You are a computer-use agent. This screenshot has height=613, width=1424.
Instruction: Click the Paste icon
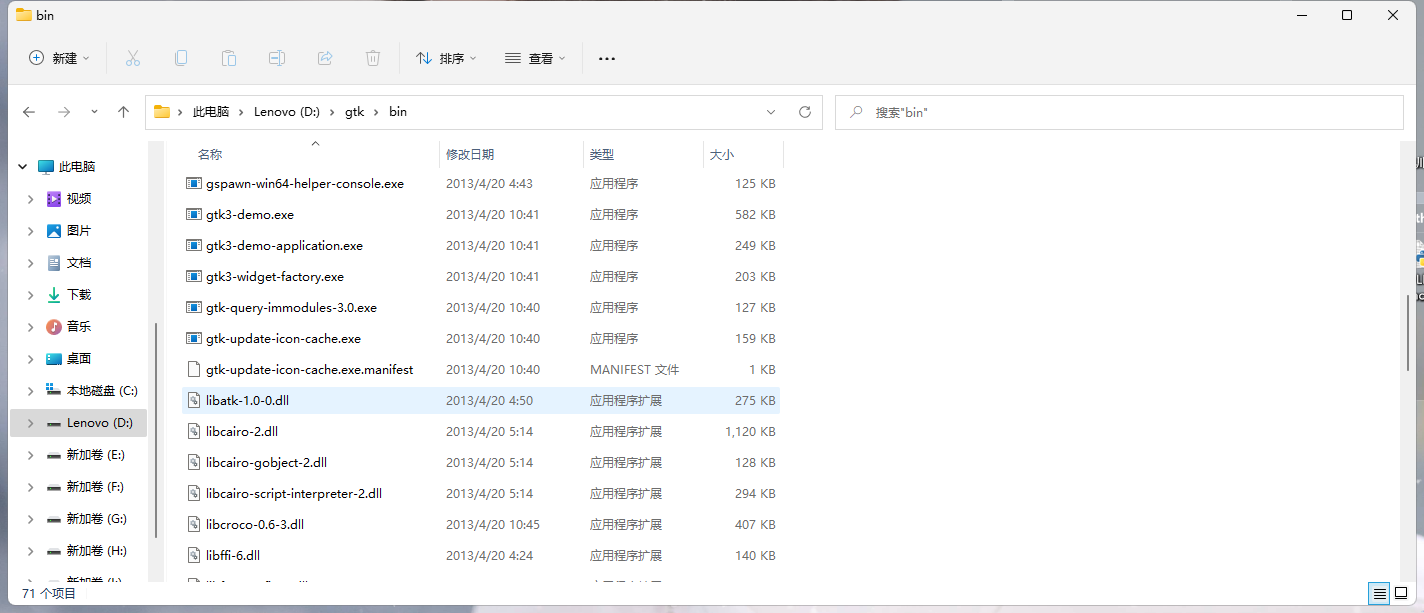[x=228, y=58]
